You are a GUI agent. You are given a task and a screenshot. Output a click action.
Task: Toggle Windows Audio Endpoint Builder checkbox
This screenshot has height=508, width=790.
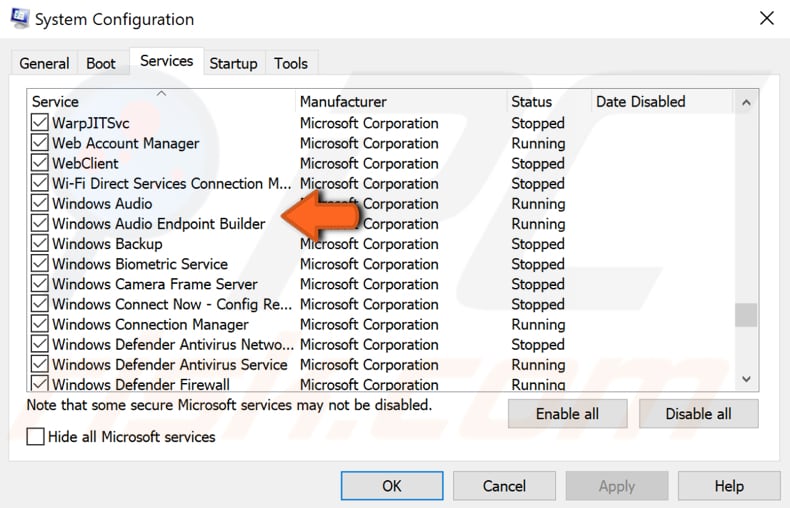click(x=39, y=223)
